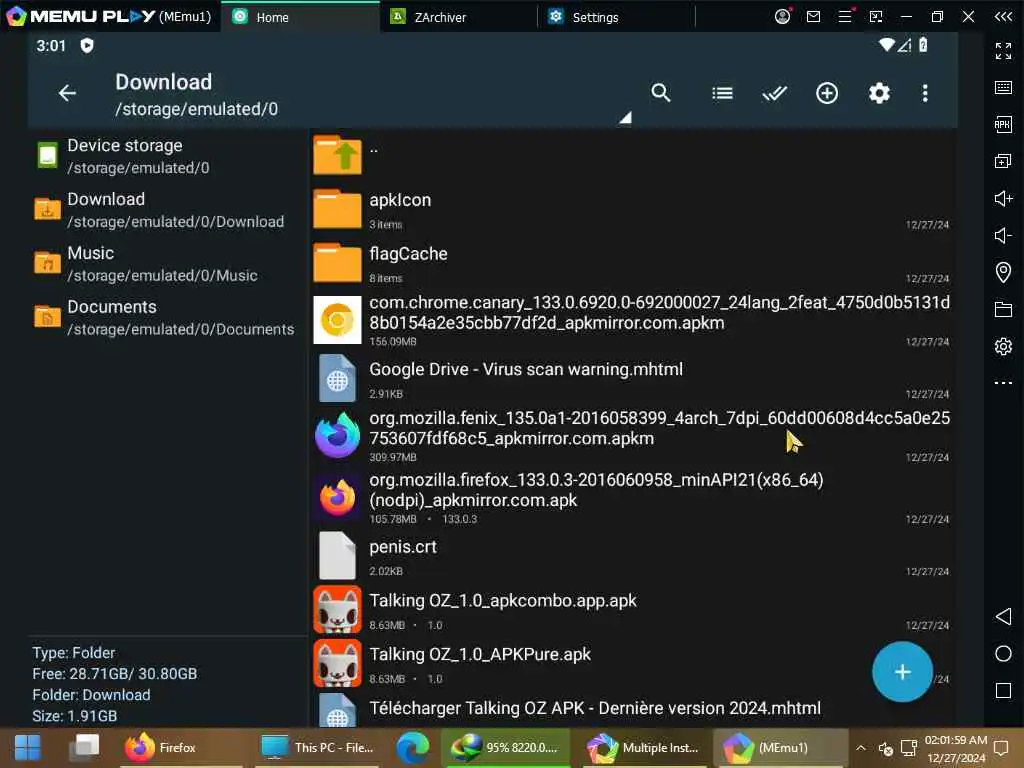Increase volume with speaker plus icon

(x=1003, y=198)
